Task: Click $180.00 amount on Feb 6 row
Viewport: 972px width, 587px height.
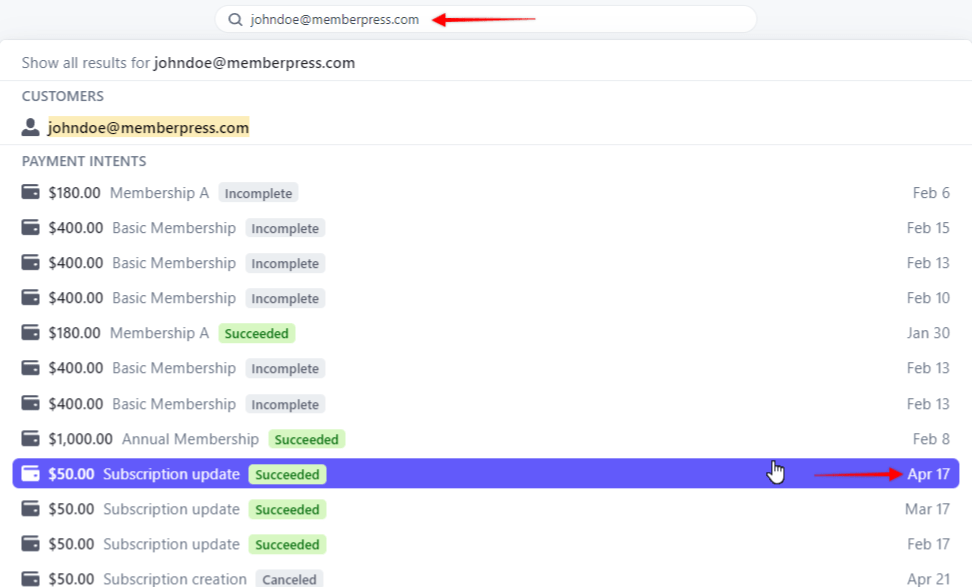Action: [x=74, y=193]
